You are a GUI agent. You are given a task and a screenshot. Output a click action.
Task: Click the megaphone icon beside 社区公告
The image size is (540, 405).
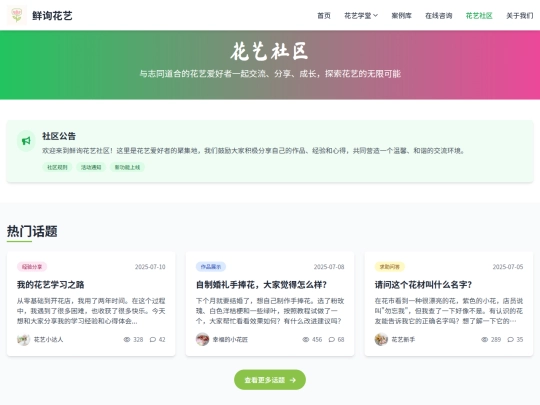(x=26, y=141)
